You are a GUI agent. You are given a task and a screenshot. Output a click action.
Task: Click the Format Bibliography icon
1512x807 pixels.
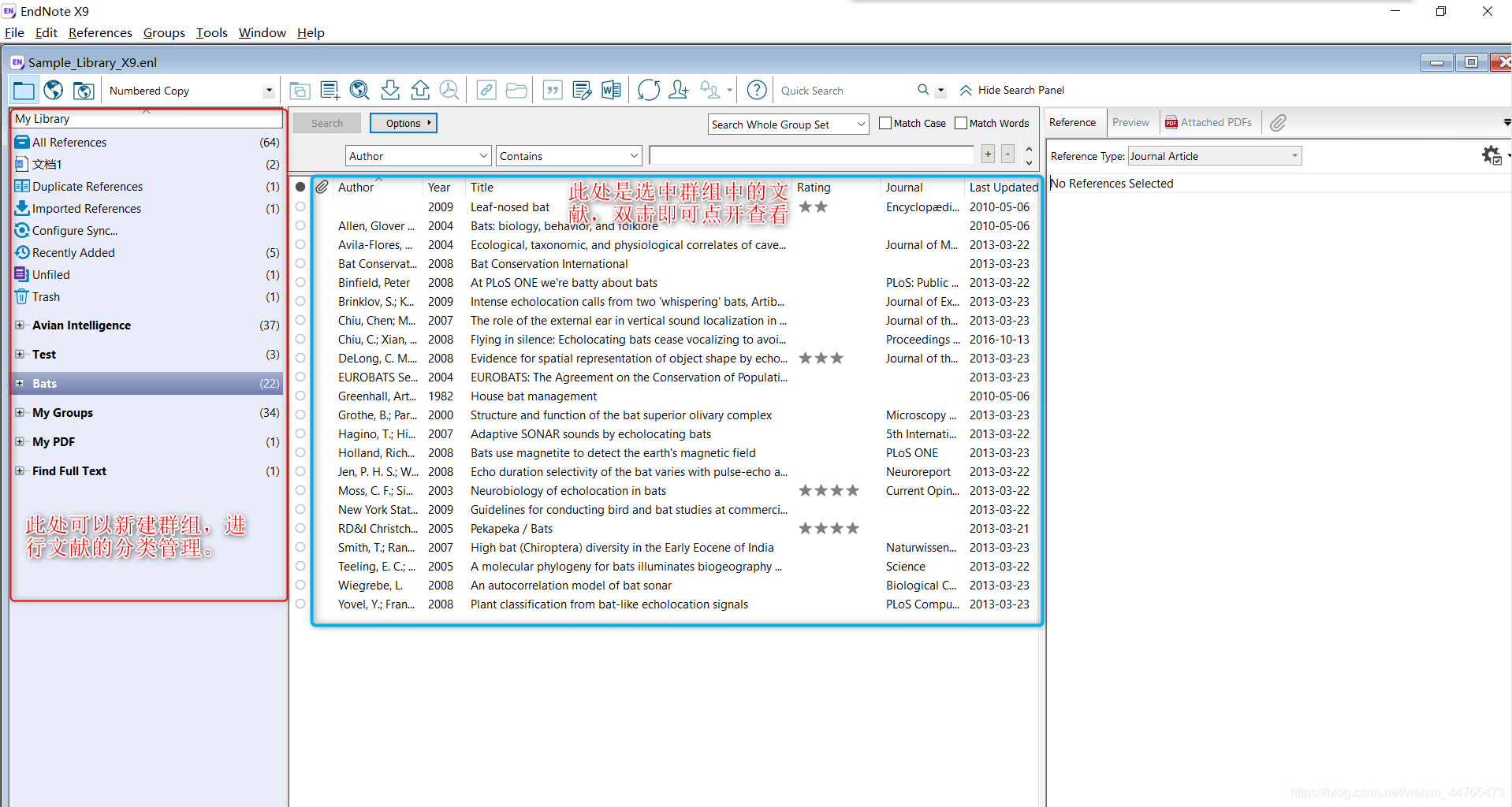(x=582, y=91)
